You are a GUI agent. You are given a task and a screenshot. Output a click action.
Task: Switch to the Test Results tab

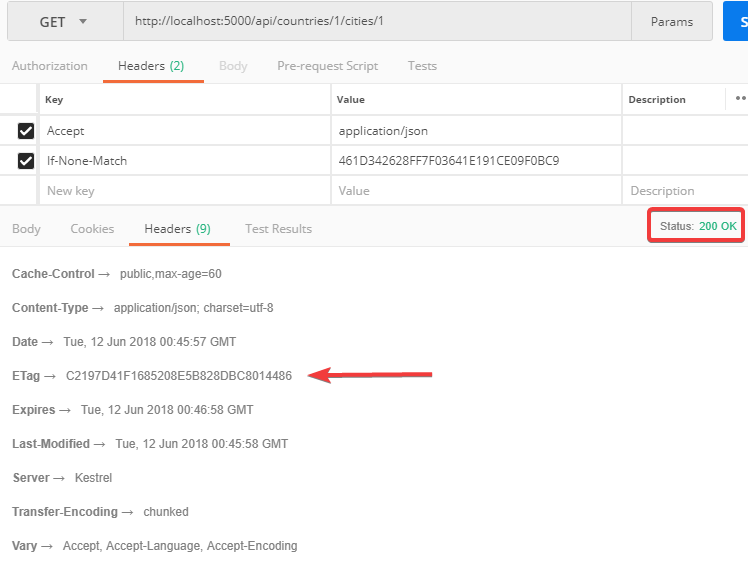pos(278,229)
